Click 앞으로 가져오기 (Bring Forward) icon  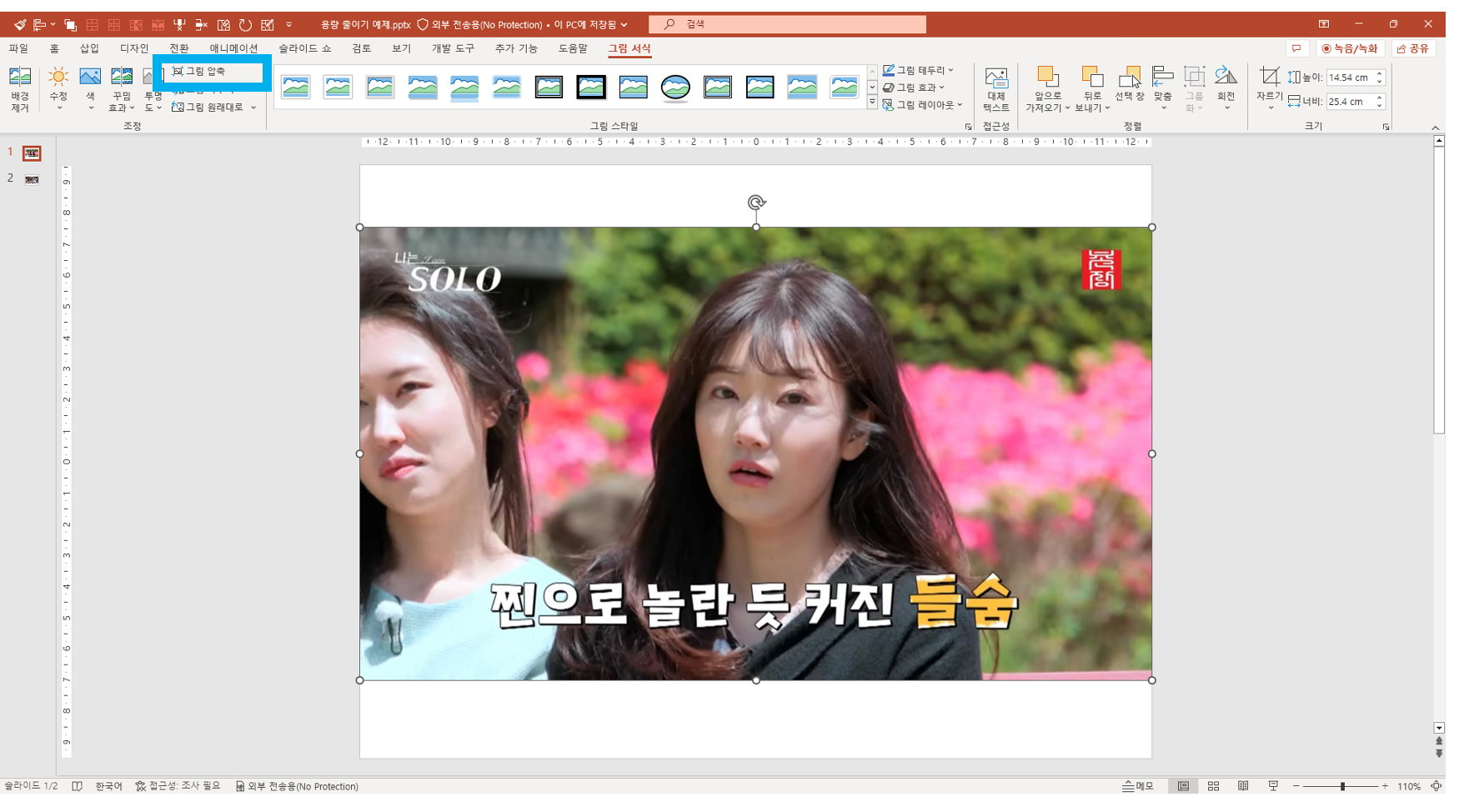click(x=1047, y=78)
